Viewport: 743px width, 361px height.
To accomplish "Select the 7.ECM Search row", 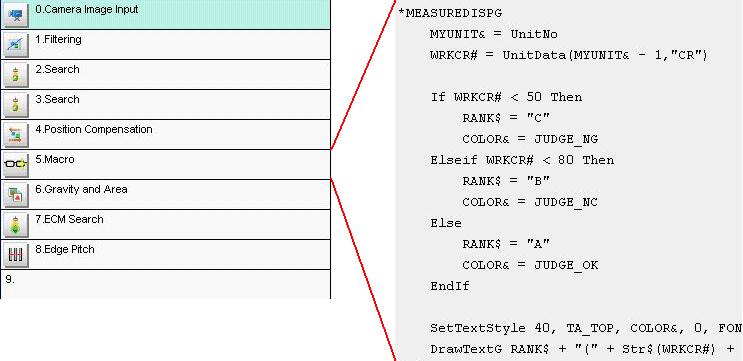I will (165, 225).
